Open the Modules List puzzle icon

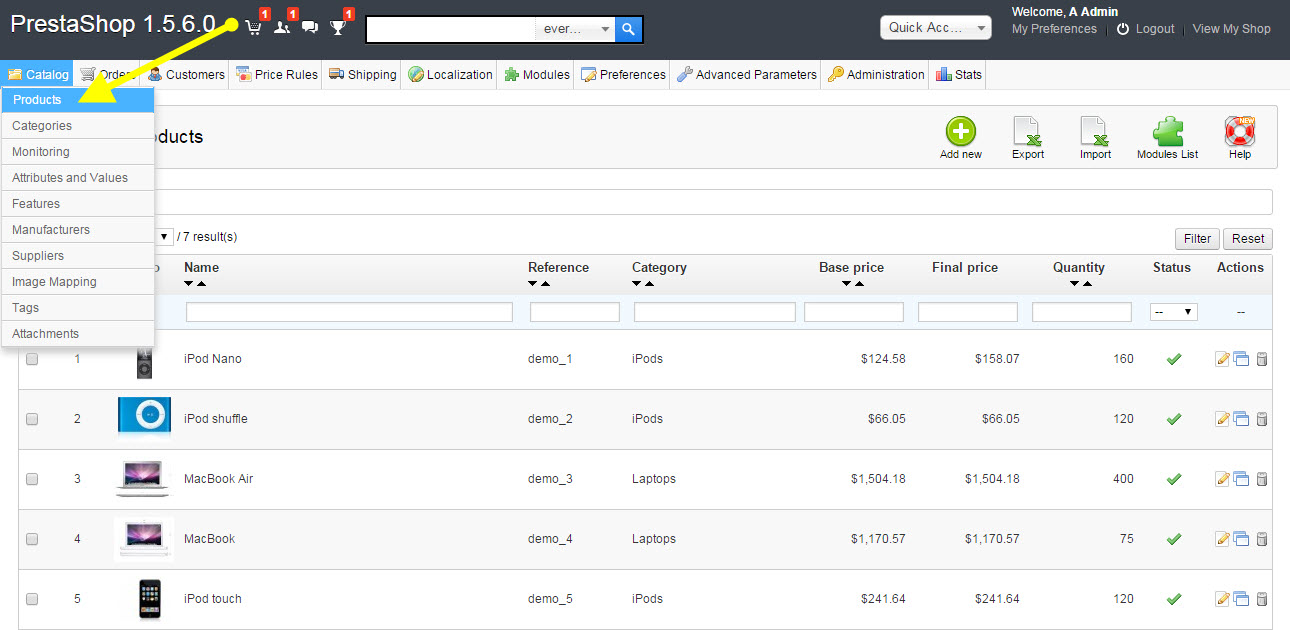tap(1168, 132)
